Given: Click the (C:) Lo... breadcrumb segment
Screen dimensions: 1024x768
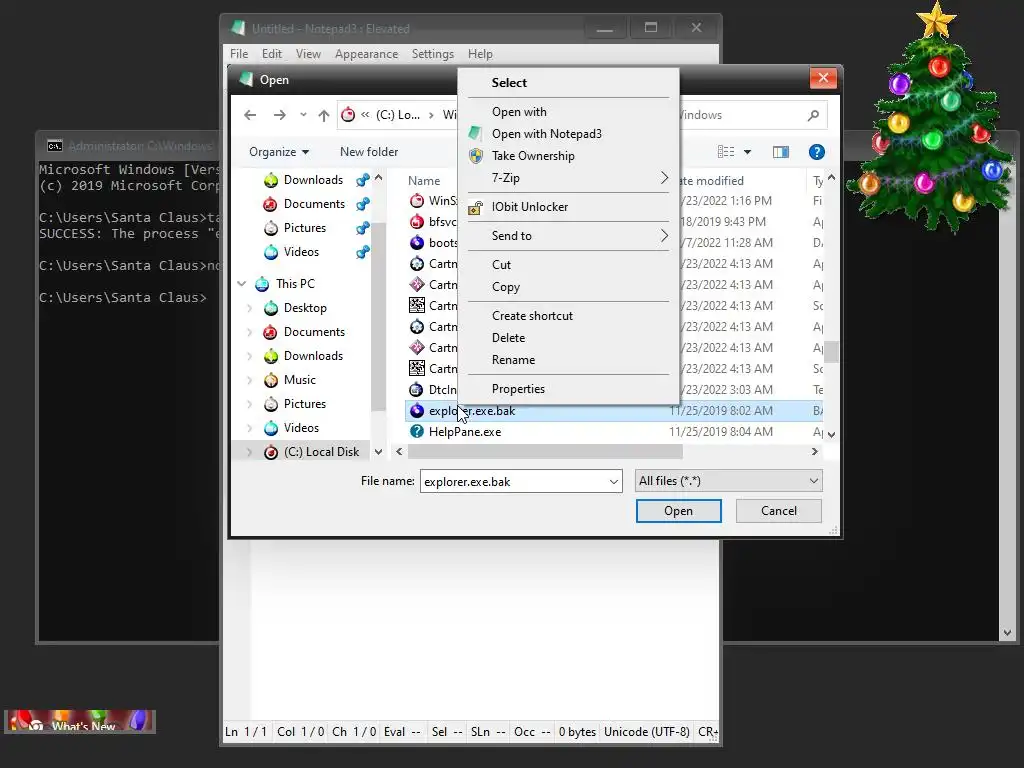Looking at the screenshot, I should tap(398, 115).
